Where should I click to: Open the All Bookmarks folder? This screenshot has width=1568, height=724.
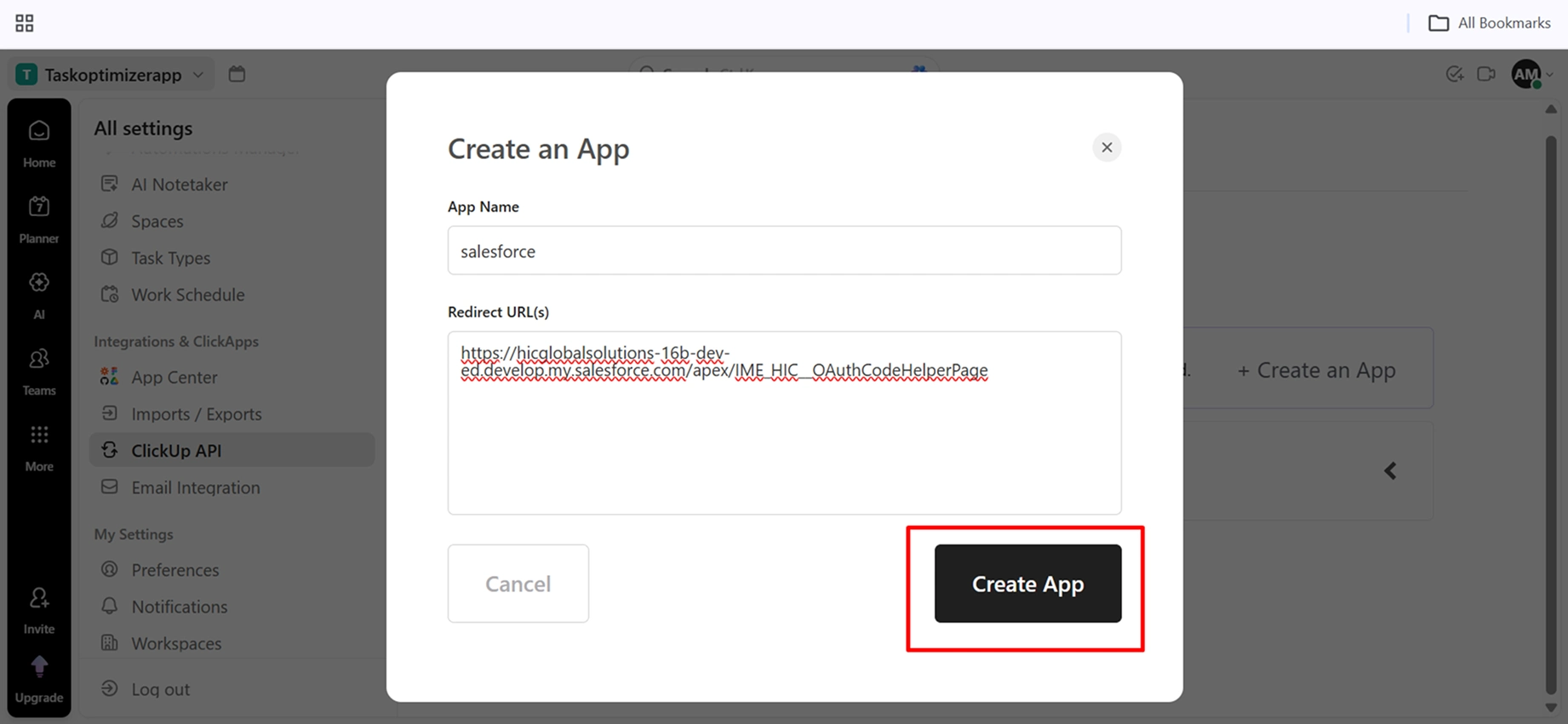coord(1490,23)
